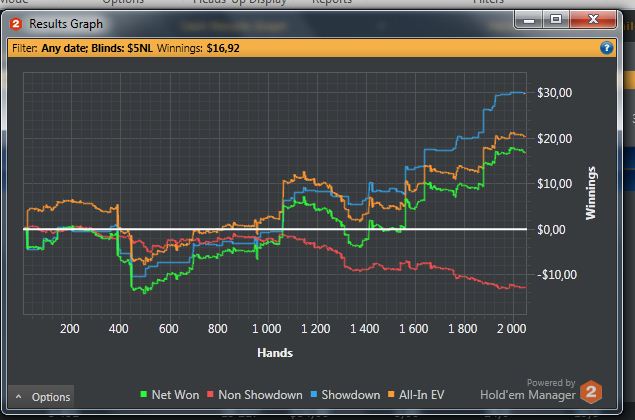Click the $10,00 y-axis label

coord(554,184)
